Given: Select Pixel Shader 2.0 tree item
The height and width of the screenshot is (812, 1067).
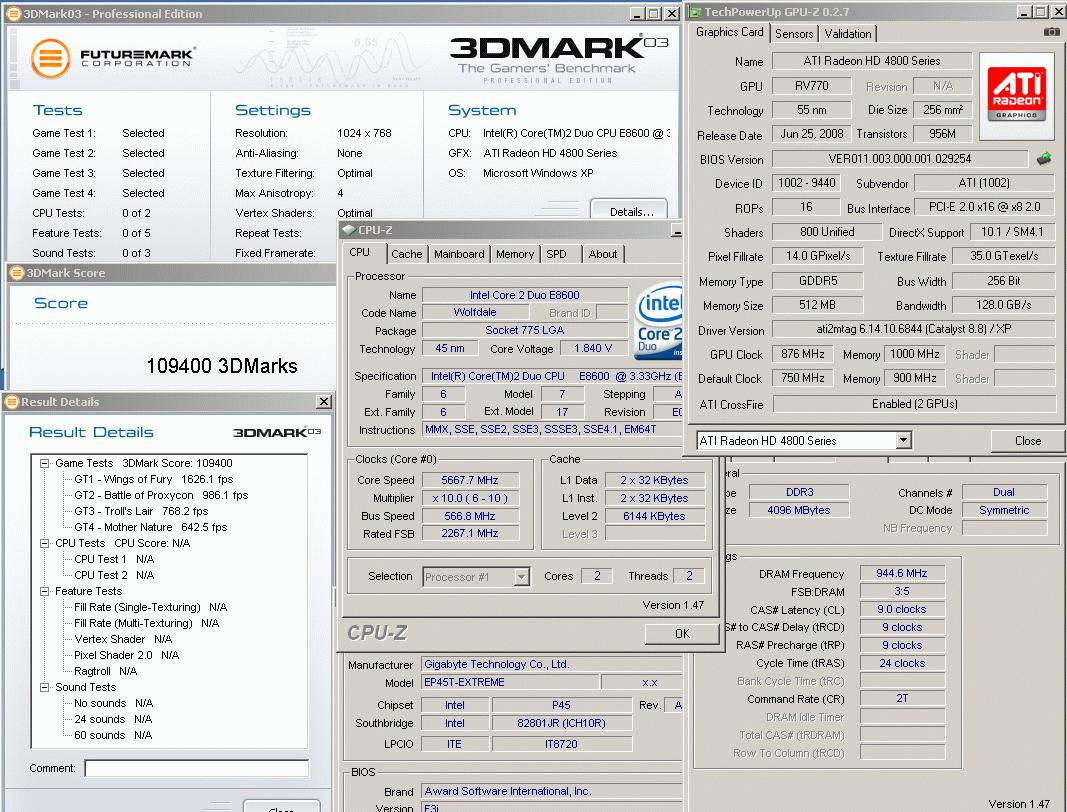Looking at the screenshot, I should pos(127,655).
